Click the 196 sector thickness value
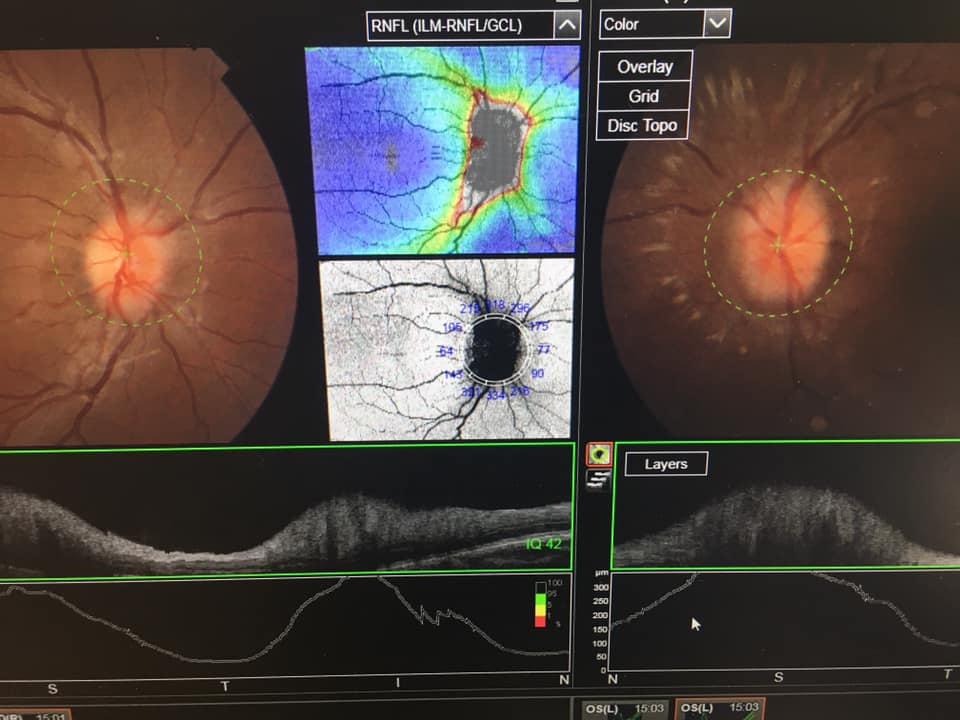960x720 pixels. pyautogui.click(x=452, y=327)
